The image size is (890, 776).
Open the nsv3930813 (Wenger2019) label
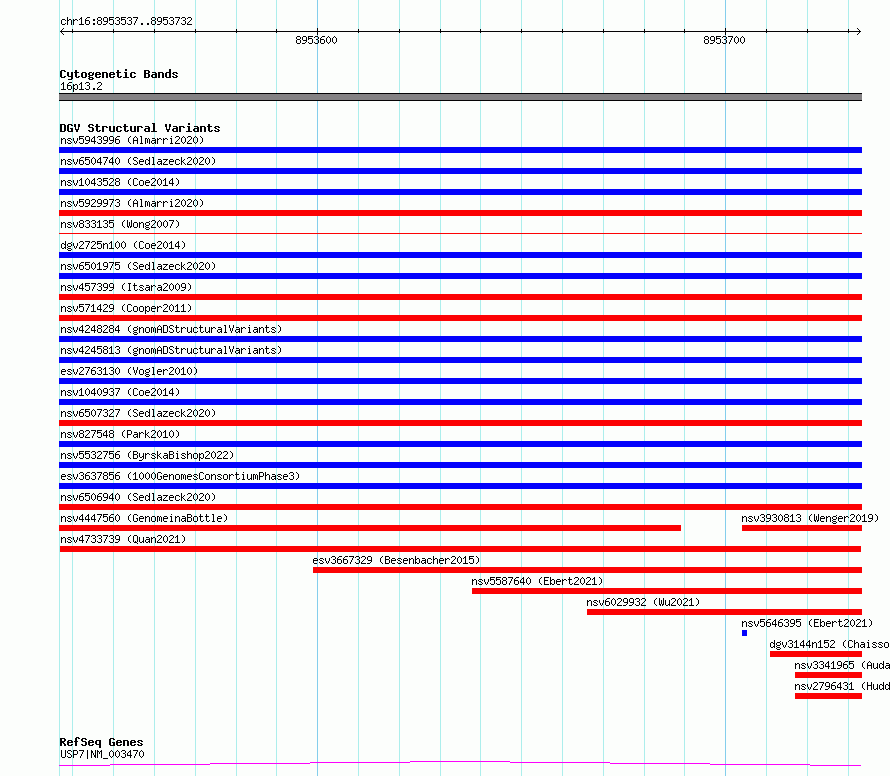810,518
